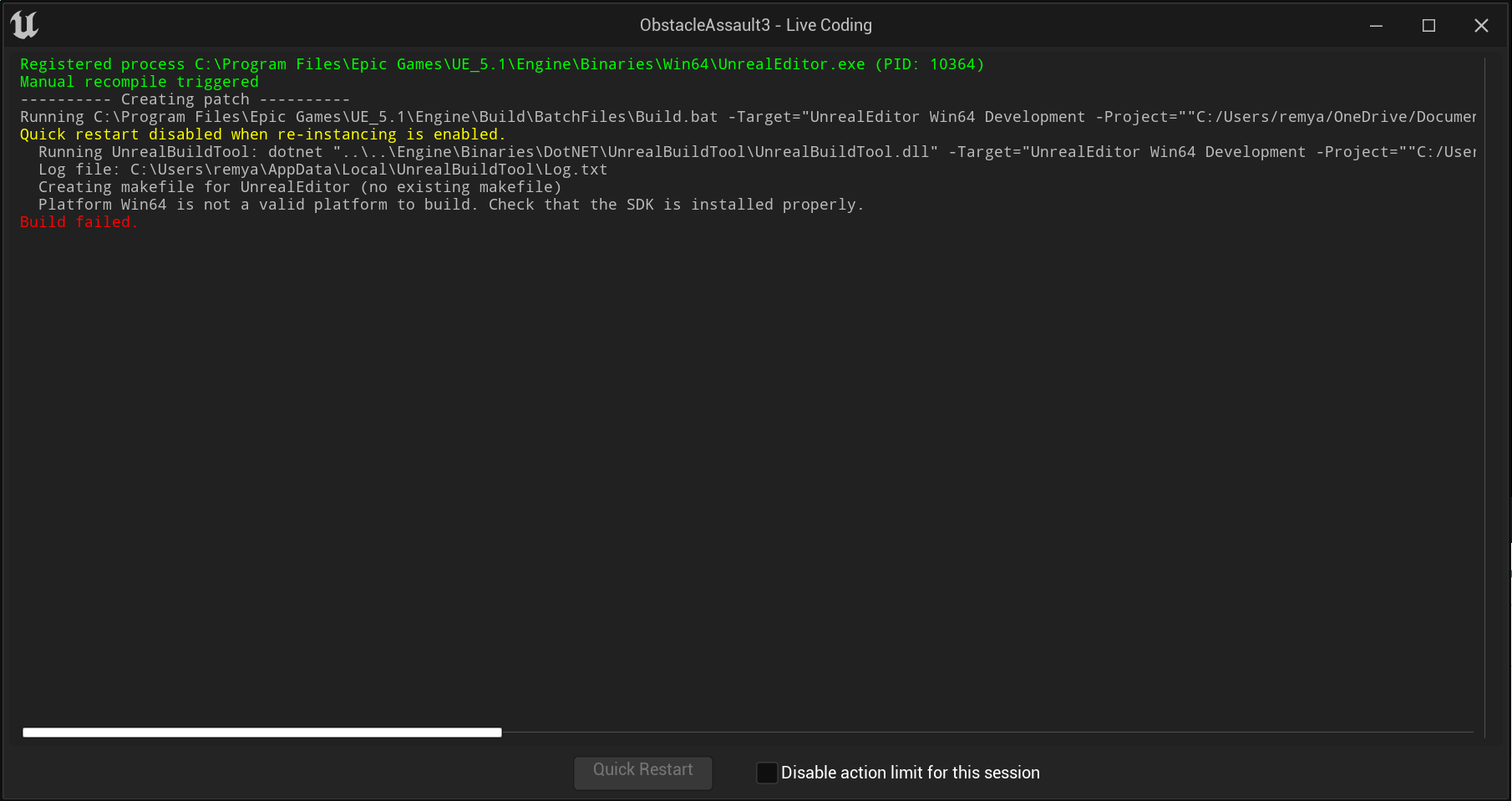Click the green 'Manual recompile triggered' message
Screen dimensions: 1512x801
[139, 81]
